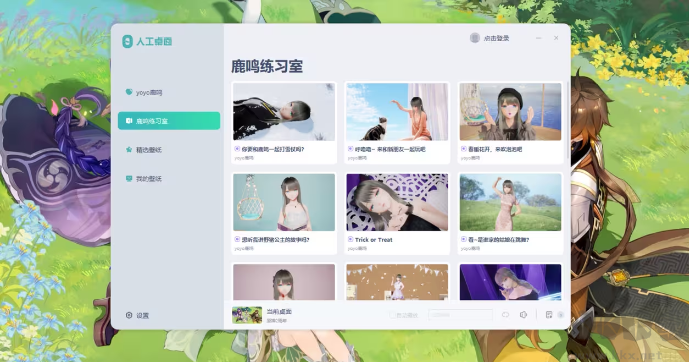
Task: Click the 点击登录 login link
Action: tap(497, 38)
